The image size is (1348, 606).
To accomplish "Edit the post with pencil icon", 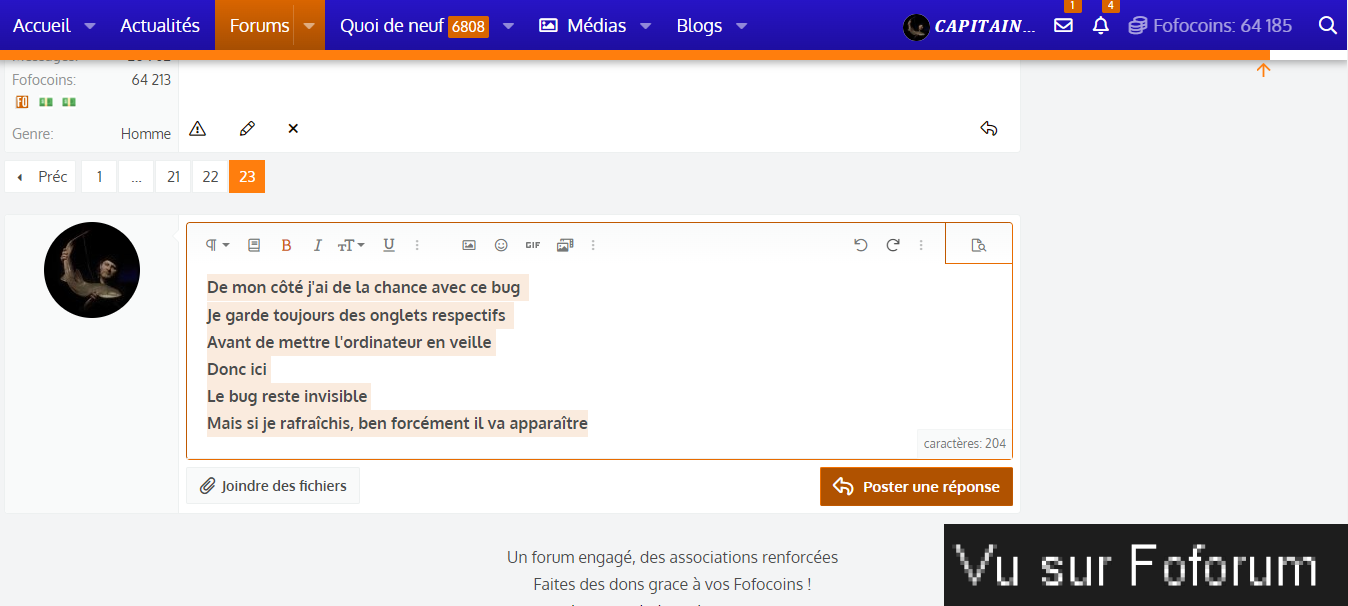I will [x=247, y=128].
